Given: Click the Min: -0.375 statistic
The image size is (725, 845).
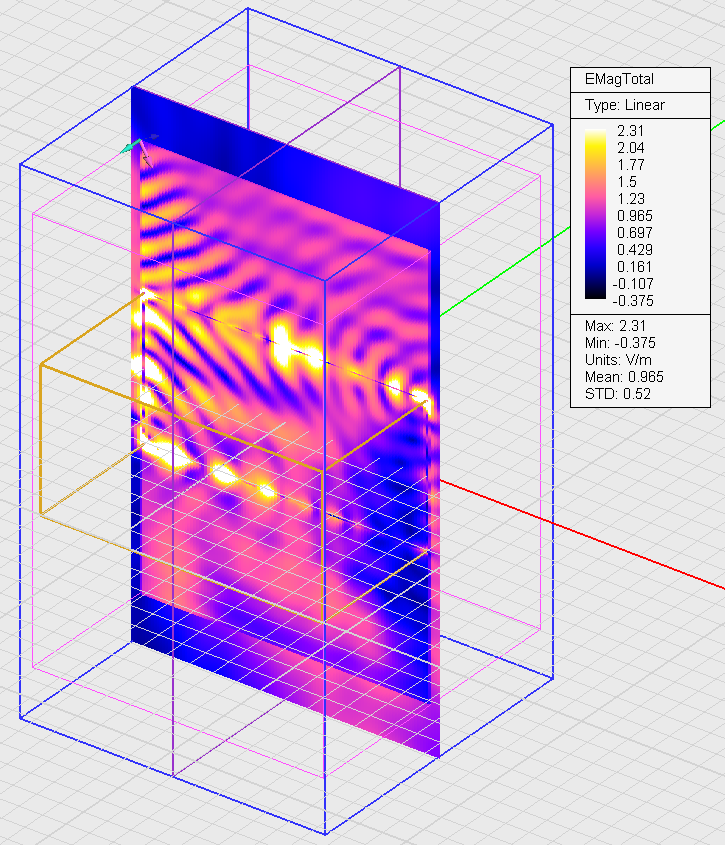Looking at the screenshot, I should [x=620, y=343].
